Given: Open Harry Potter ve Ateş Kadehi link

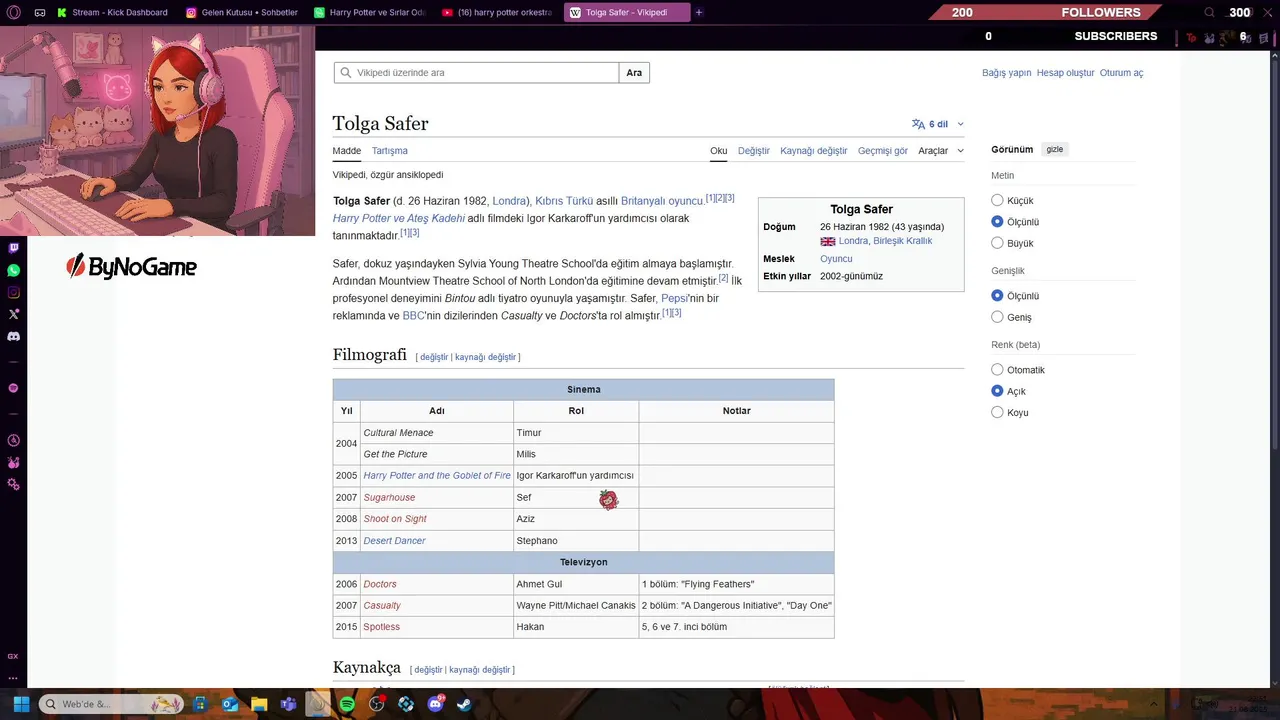Looking at the screenshot, I should click(399, 218).
